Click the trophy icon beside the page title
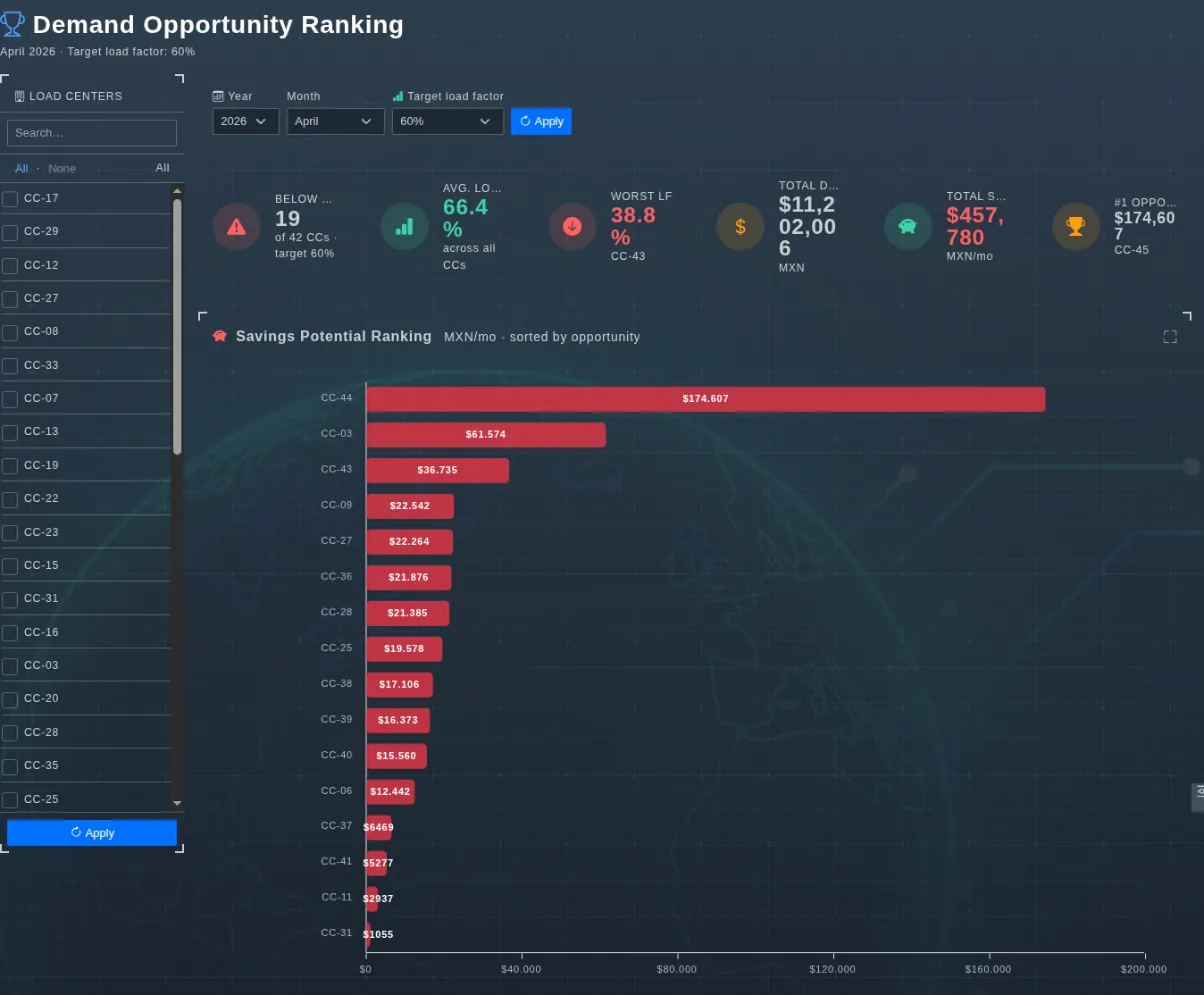 coord(13,24)
